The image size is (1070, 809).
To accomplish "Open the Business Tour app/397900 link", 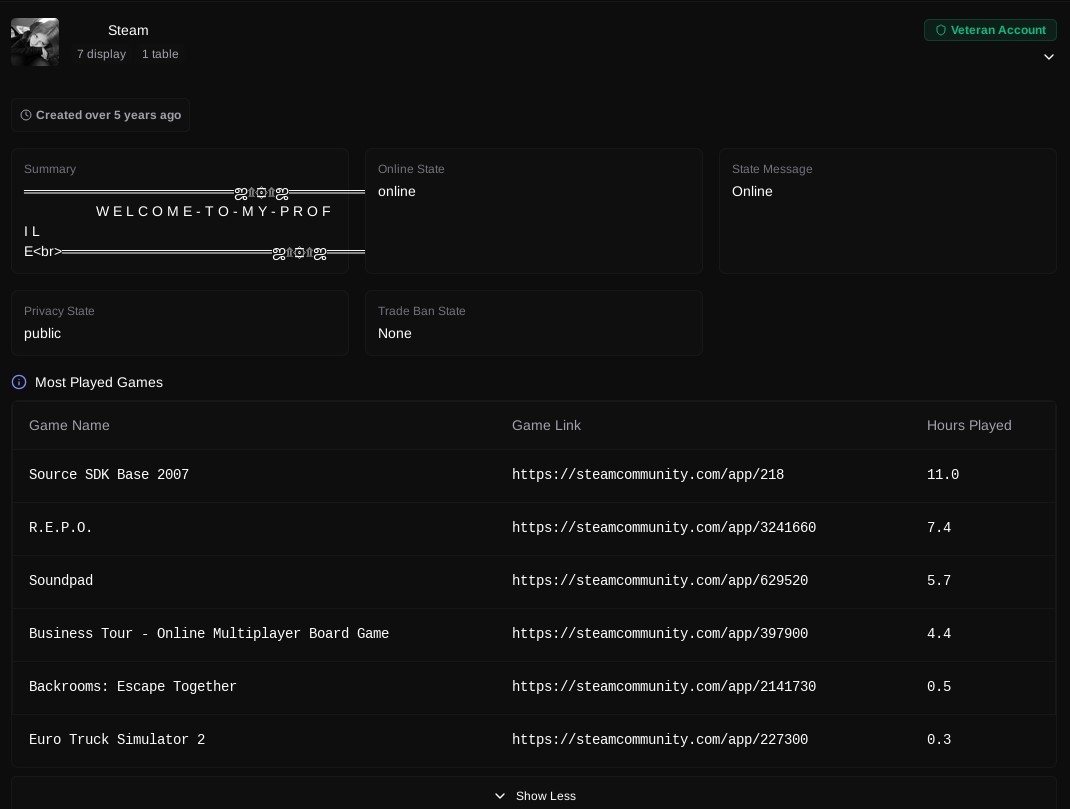I will tap(660, 634).
